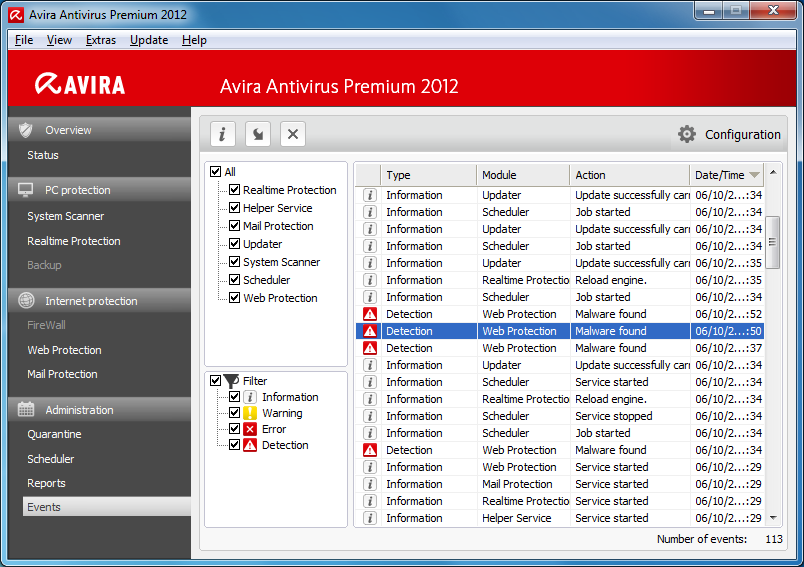Open the File menu
This screenshot has width=804, height=567.
(x=24, y=40)
